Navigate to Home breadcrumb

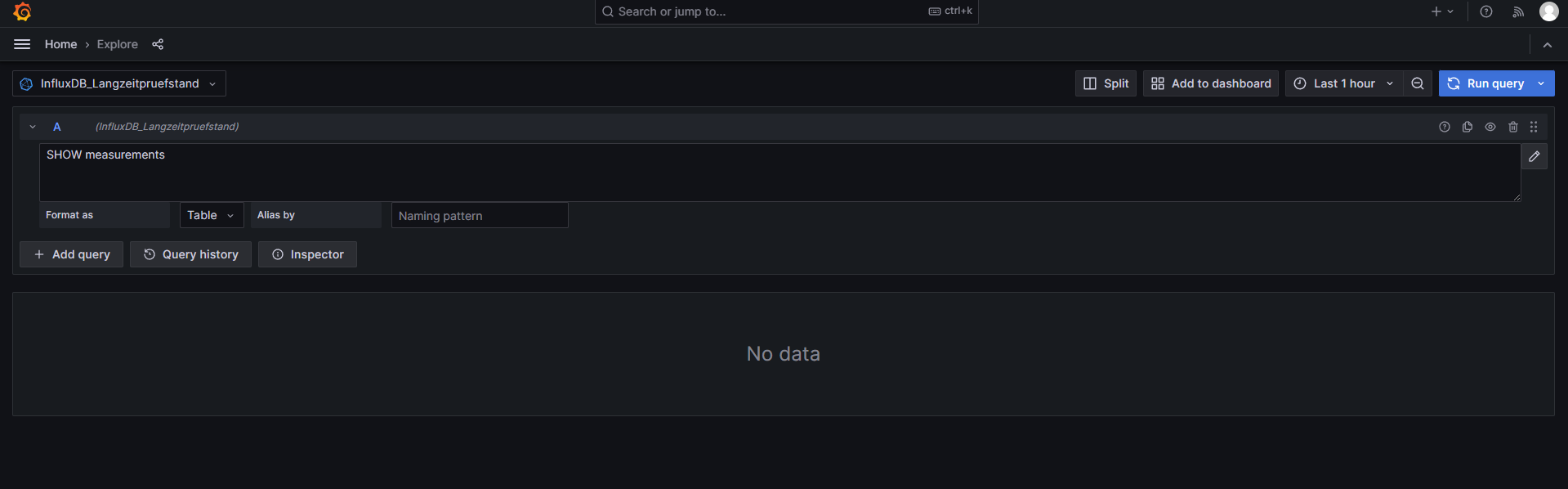click(x=60, y=44)
